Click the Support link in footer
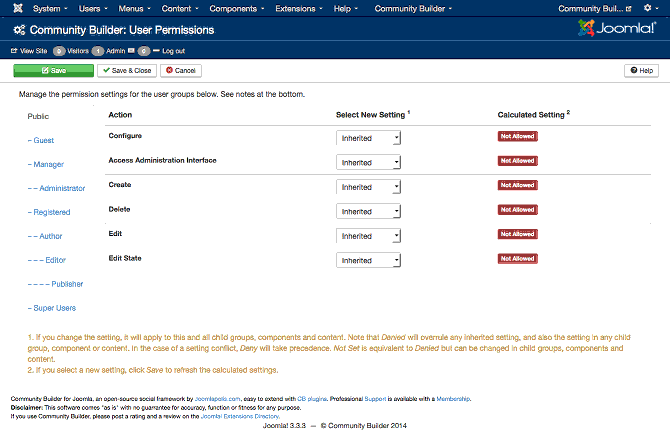This screenshot has height=445, width=670. click(375, 399)
